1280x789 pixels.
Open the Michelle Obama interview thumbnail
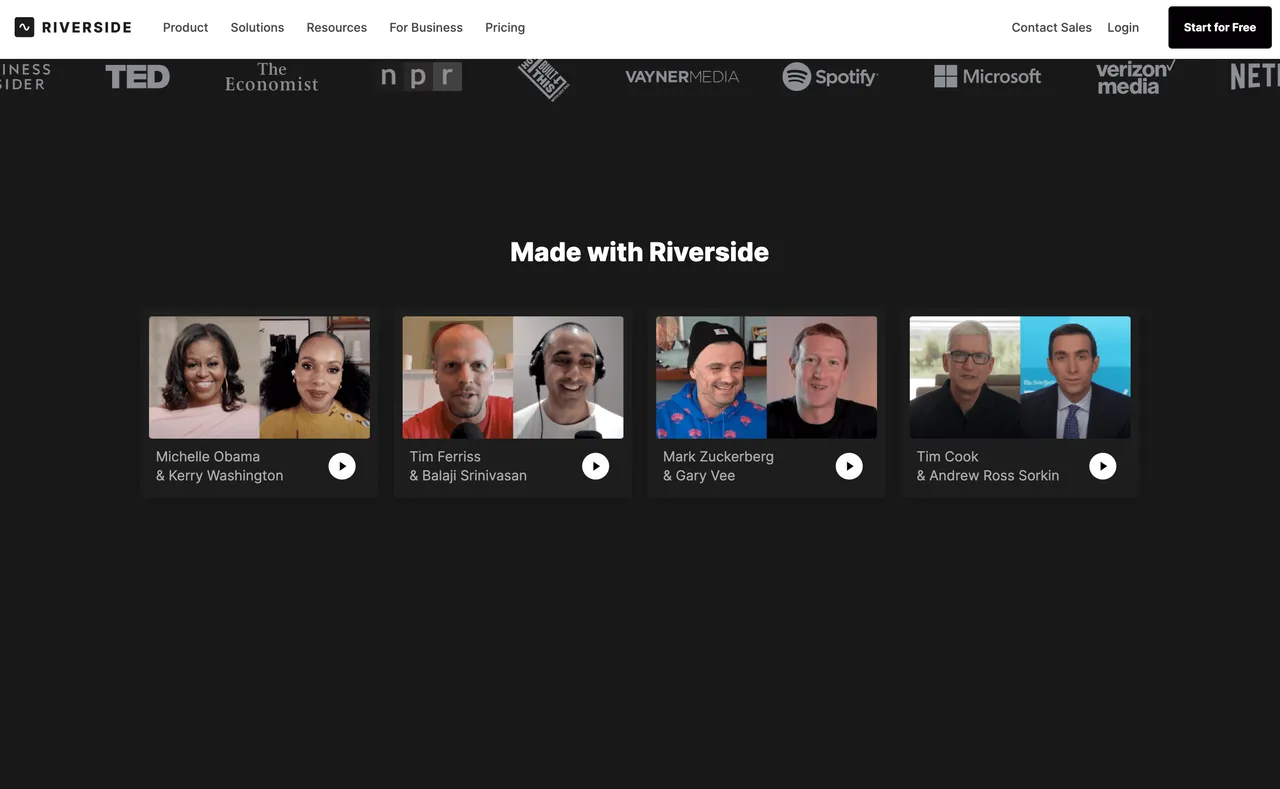pos(259,378)
